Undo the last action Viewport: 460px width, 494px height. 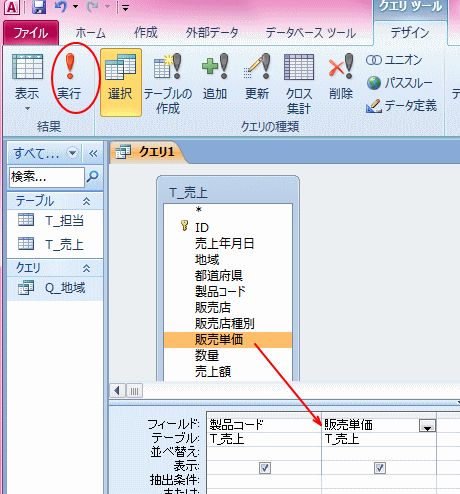point(61,7)
